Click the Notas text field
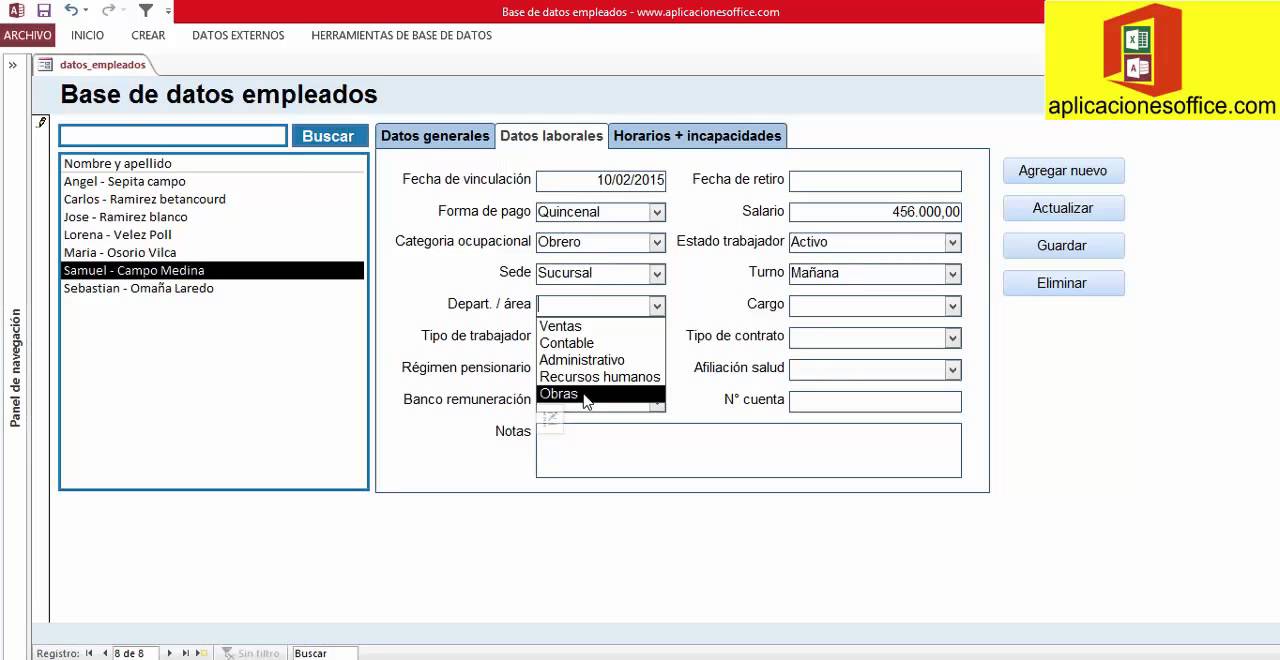This screenshot has width=1280, height=660. click(x=748, y=450)
